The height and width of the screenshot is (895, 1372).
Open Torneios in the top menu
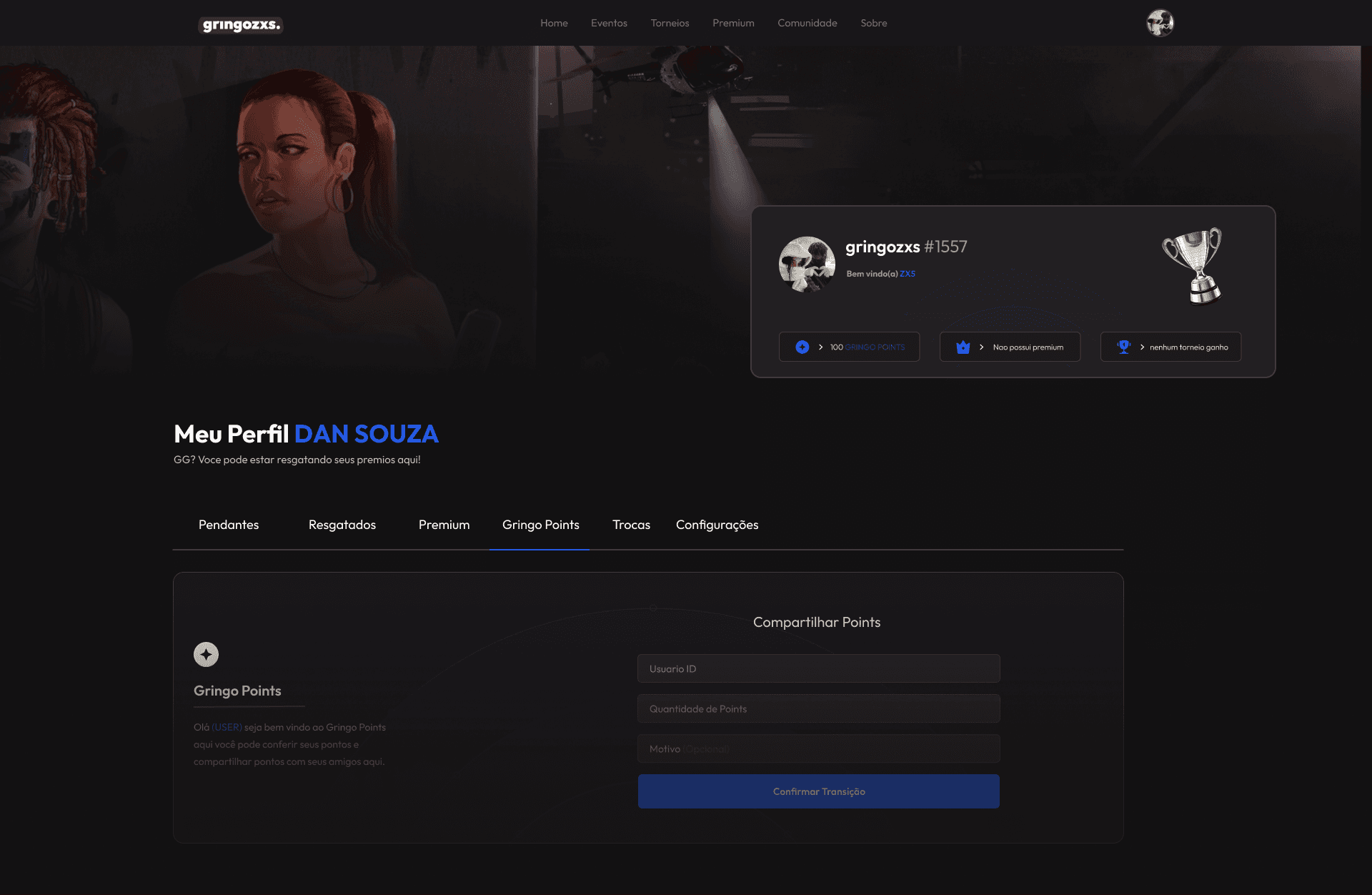point(670,23)
